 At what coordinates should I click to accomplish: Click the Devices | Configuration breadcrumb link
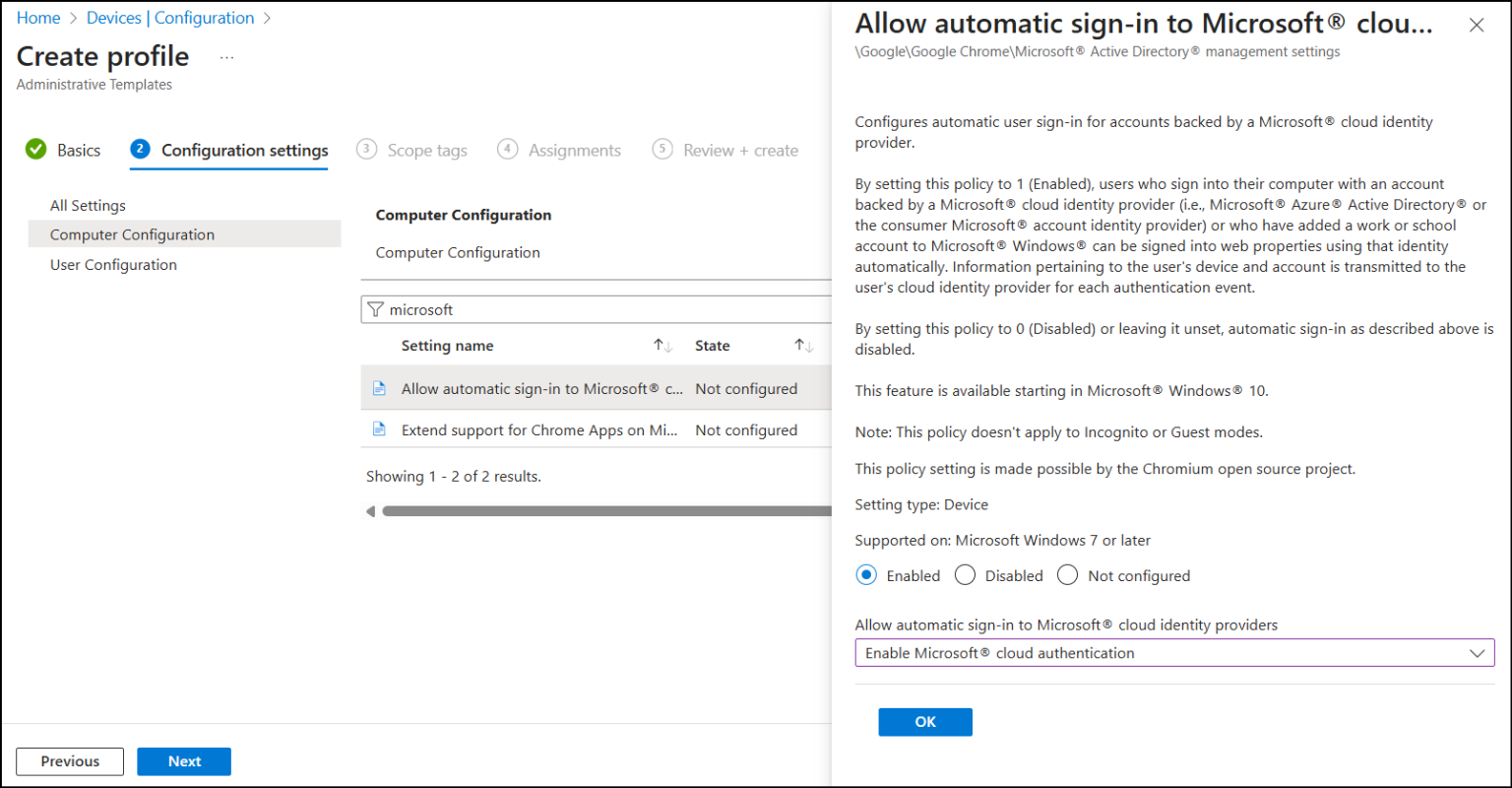pyautogui.click(x=170, y=18)
